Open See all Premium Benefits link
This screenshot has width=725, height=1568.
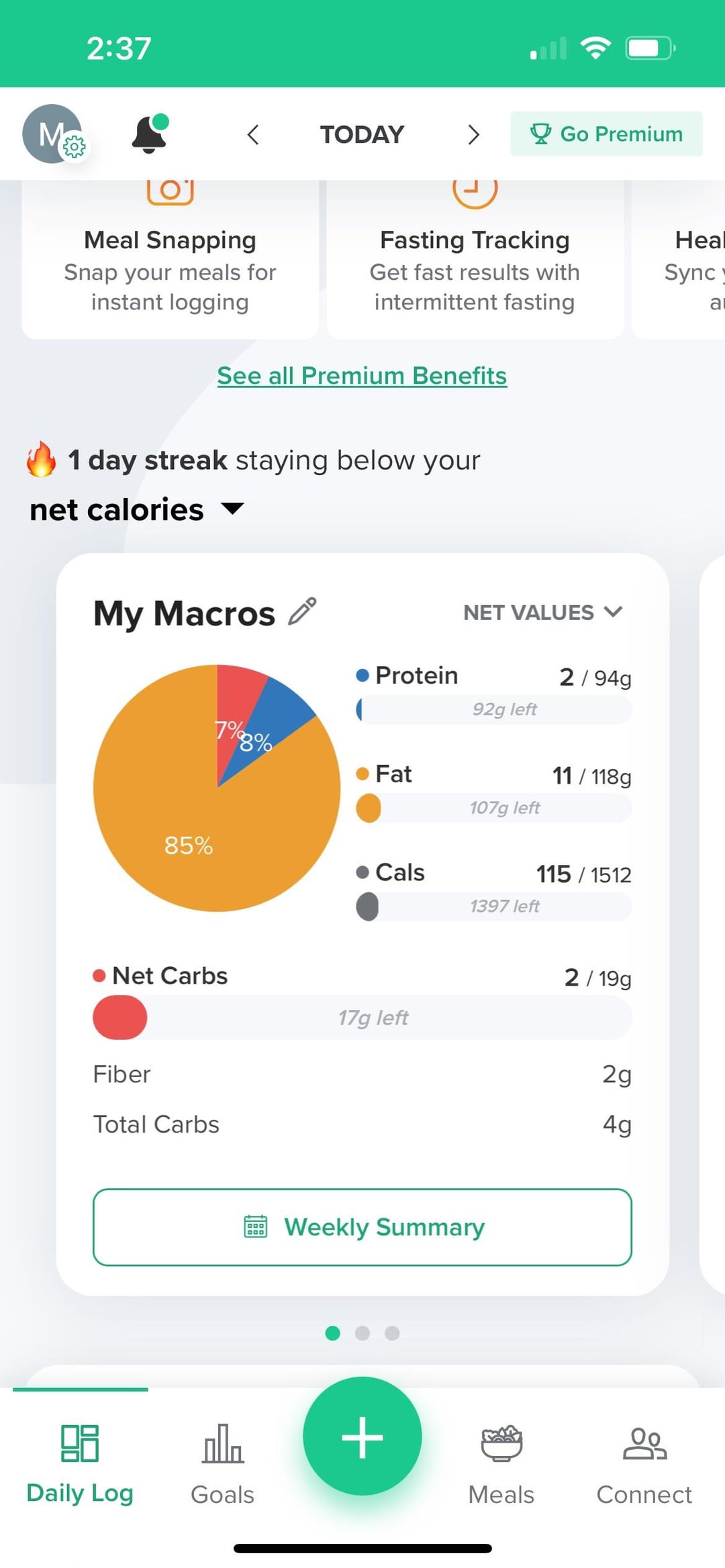pyautogui.click(x=362, y=376)
